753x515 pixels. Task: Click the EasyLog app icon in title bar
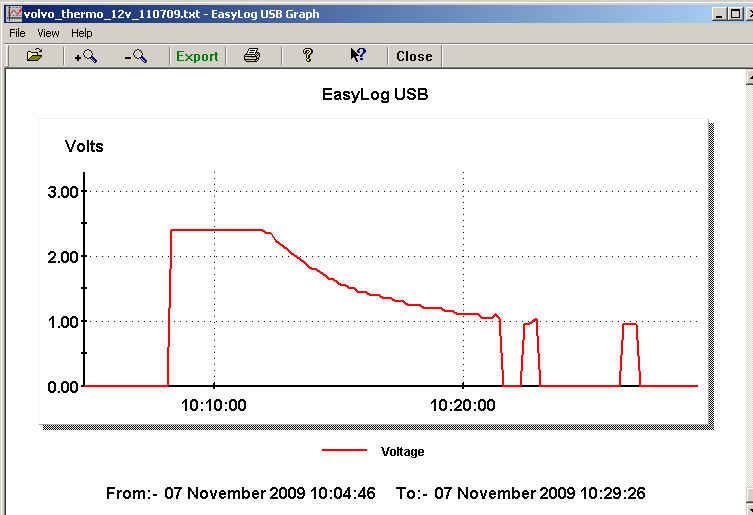tap(13, 13)
